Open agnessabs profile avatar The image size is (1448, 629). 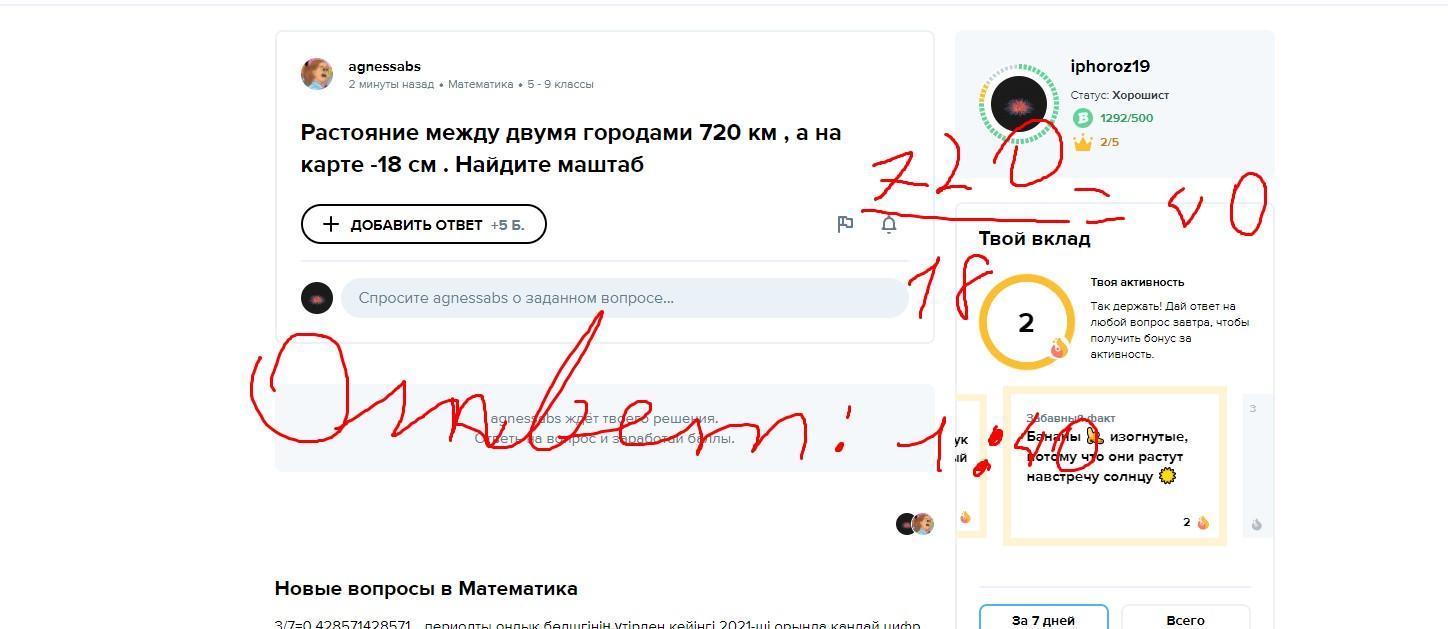[317, 74]
